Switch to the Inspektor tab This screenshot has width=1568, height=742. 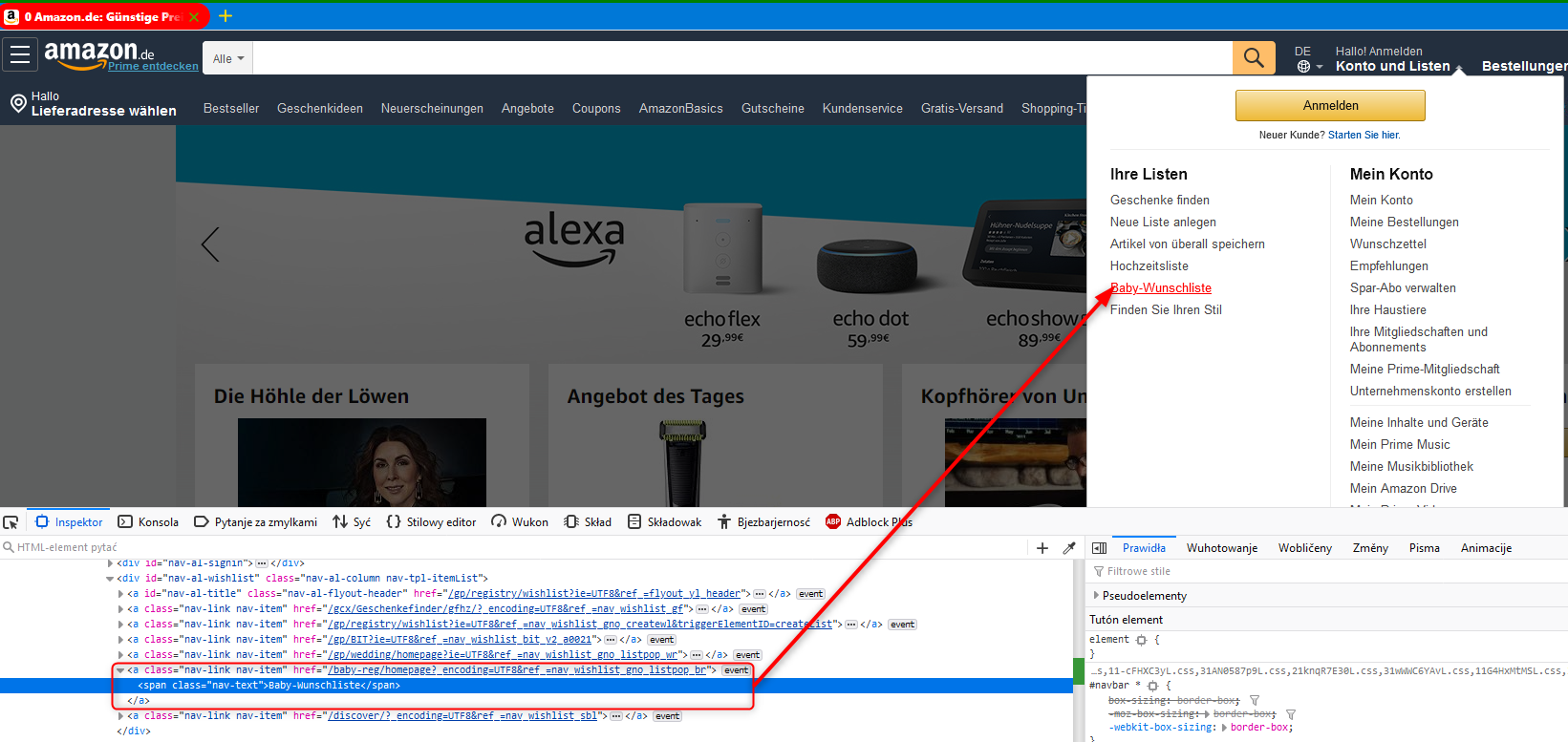click(69, 522)
